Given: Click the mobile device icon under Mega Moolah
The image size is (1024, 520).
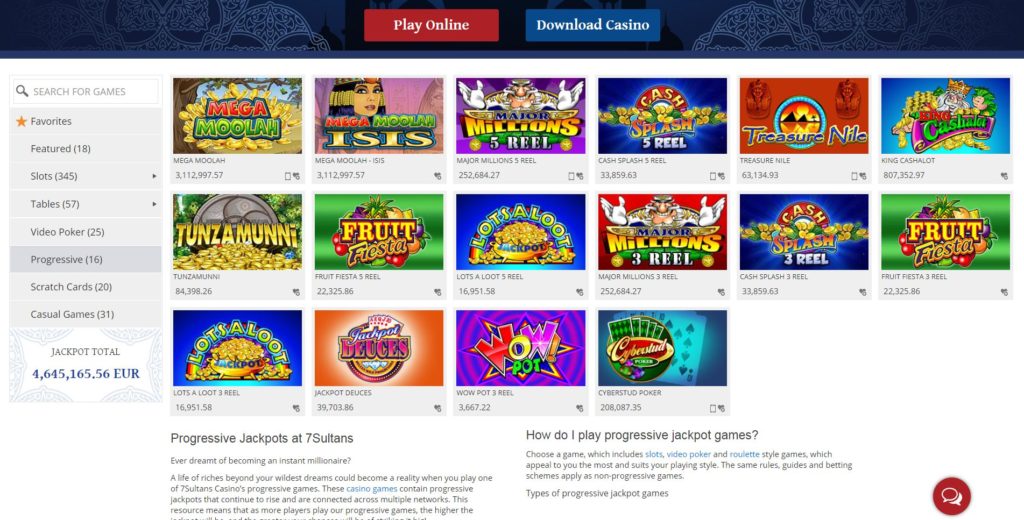Looking at the screenshot, I should tap(288, 176).
